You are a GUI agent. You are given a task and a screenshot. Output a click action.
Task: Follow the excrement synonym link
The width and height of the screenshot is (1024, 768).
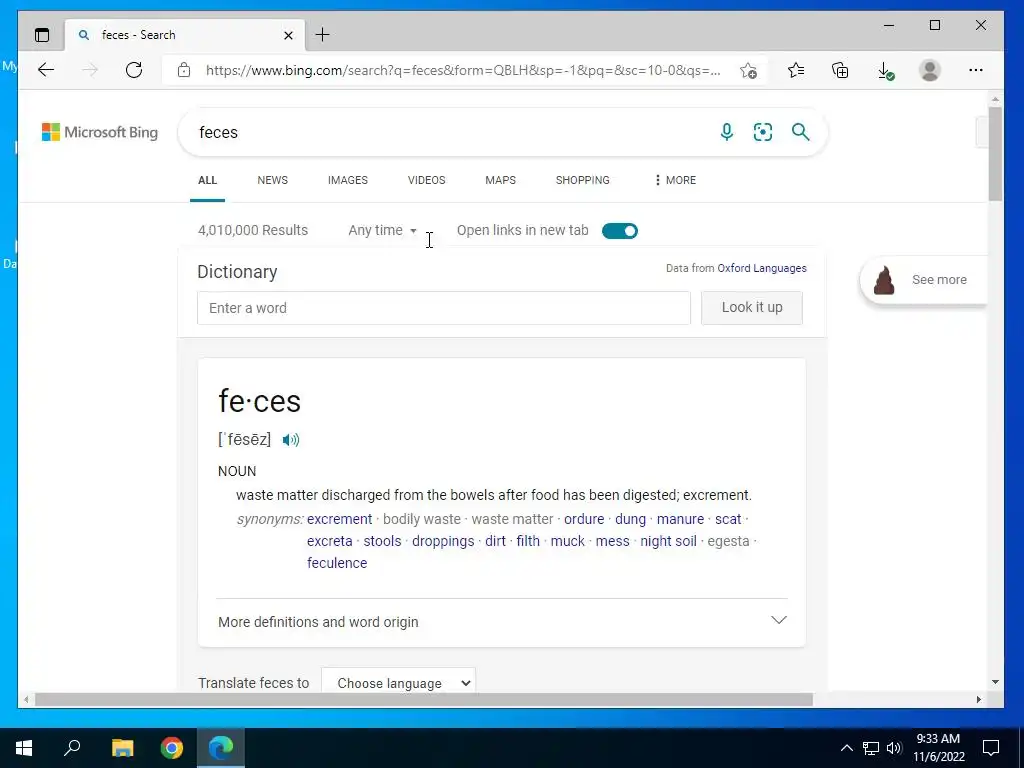340,519
